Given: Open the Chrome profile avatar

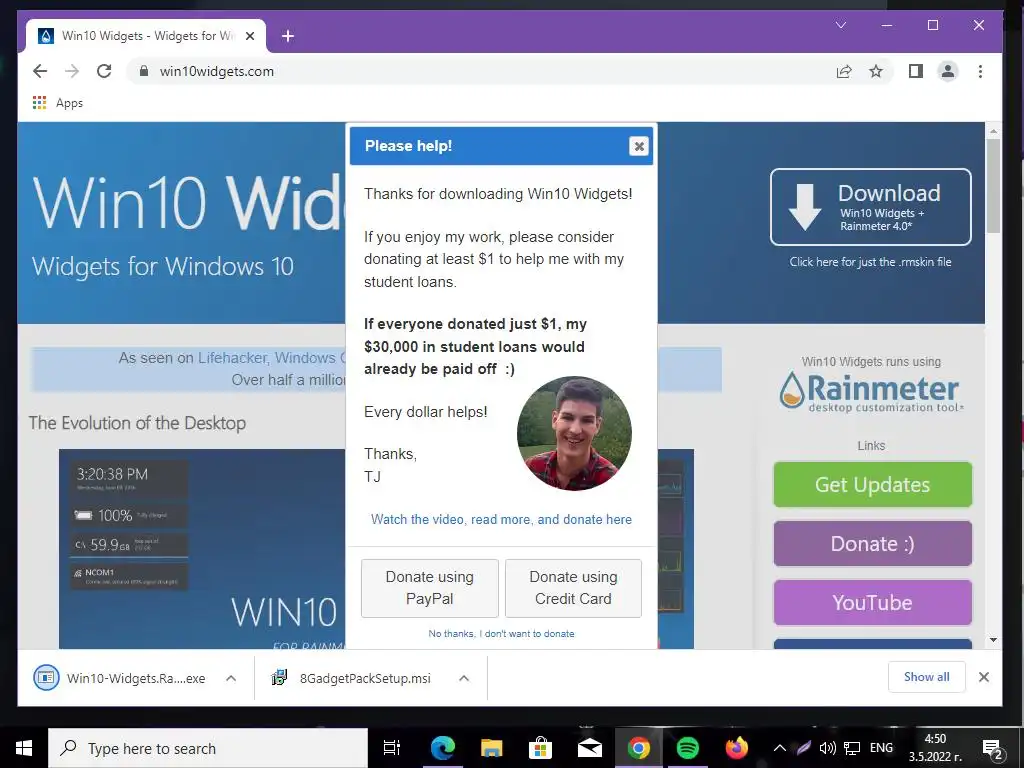Looking at the screenshot, I should point(948,71).
